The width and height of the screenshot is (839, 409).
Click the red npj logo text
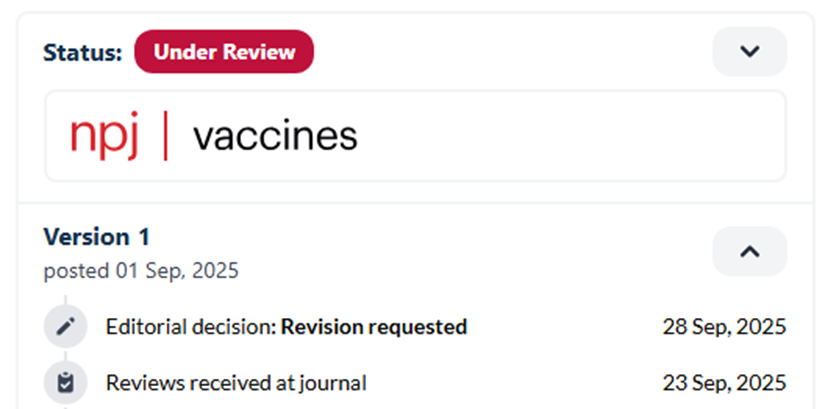104,137
